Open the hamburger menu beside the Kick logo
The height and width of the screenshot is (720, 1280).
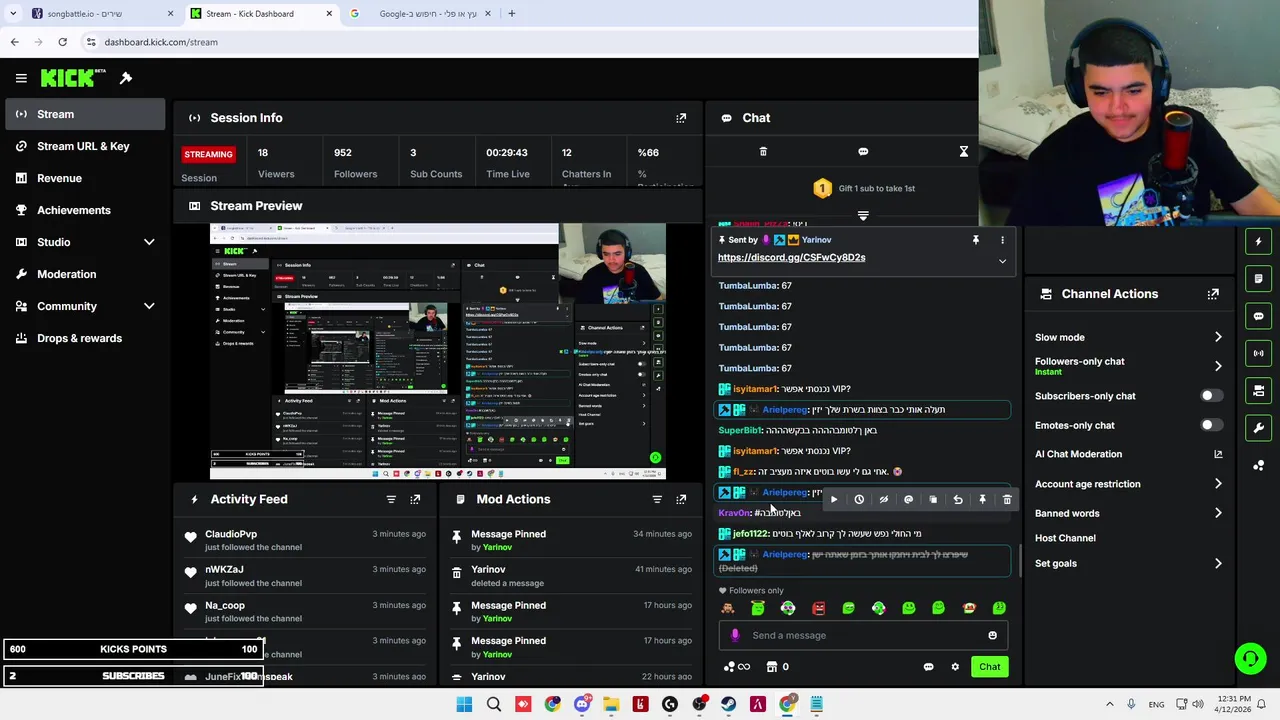coord(21,78)
